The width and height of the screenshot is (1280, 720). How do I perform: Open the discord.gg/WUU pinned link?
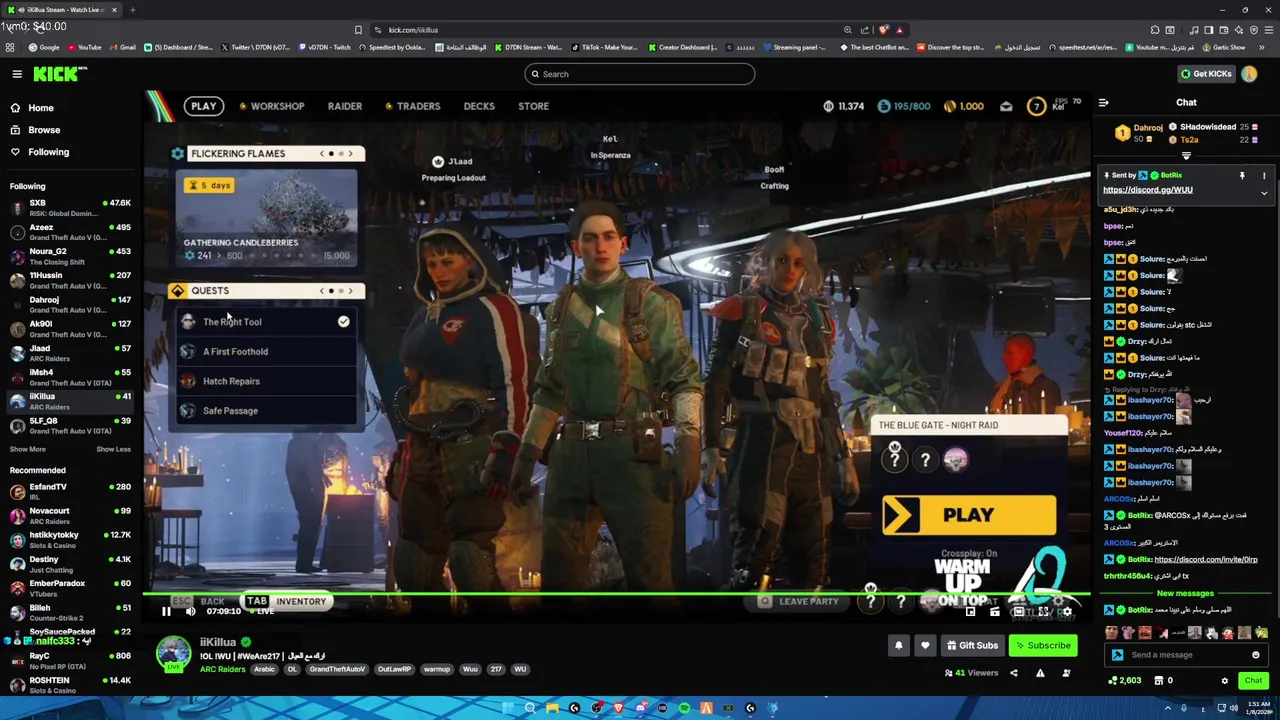point(1147,190)
